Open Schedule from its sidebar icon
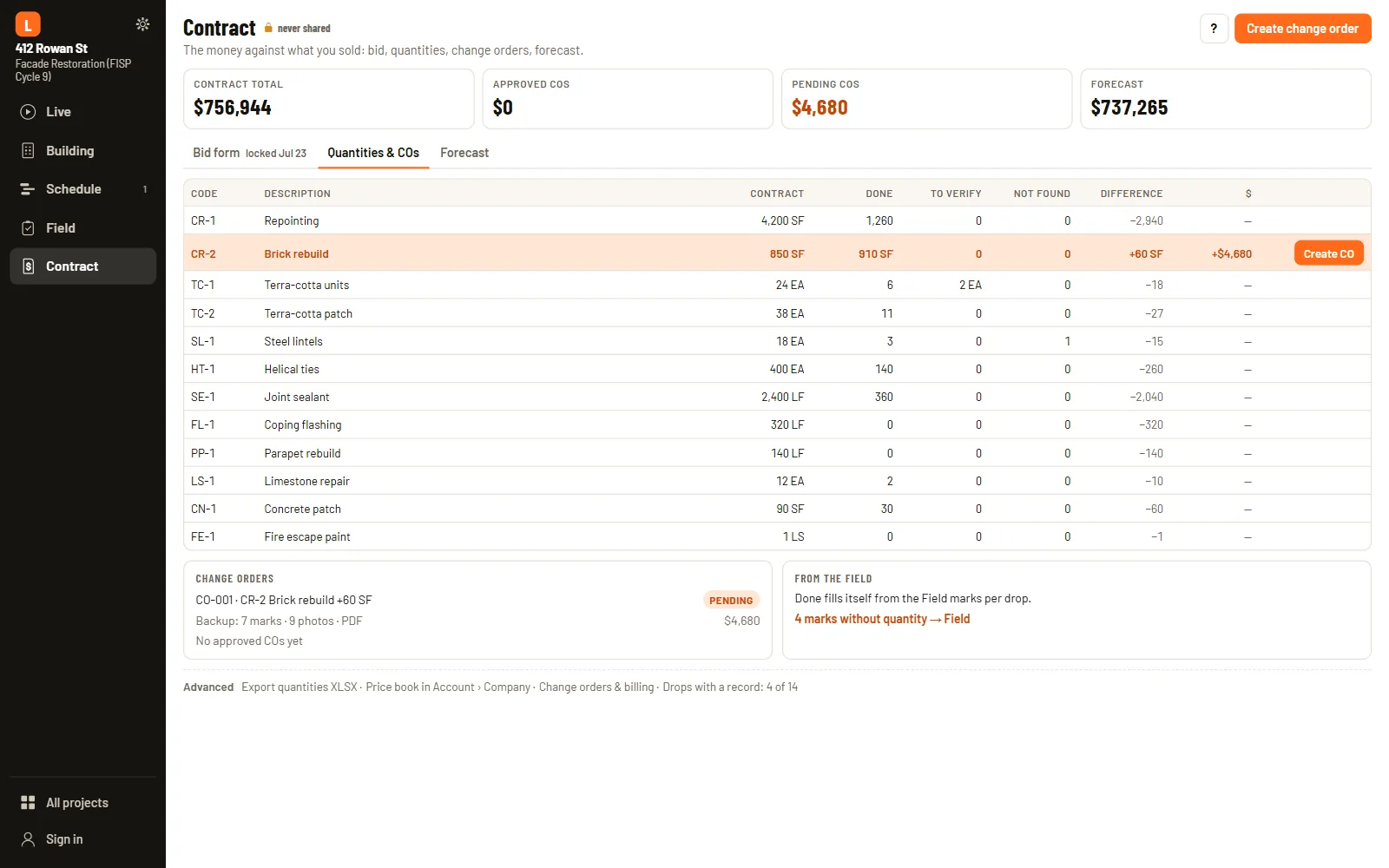The image size is (1389, 868). [x=28, y=189]
